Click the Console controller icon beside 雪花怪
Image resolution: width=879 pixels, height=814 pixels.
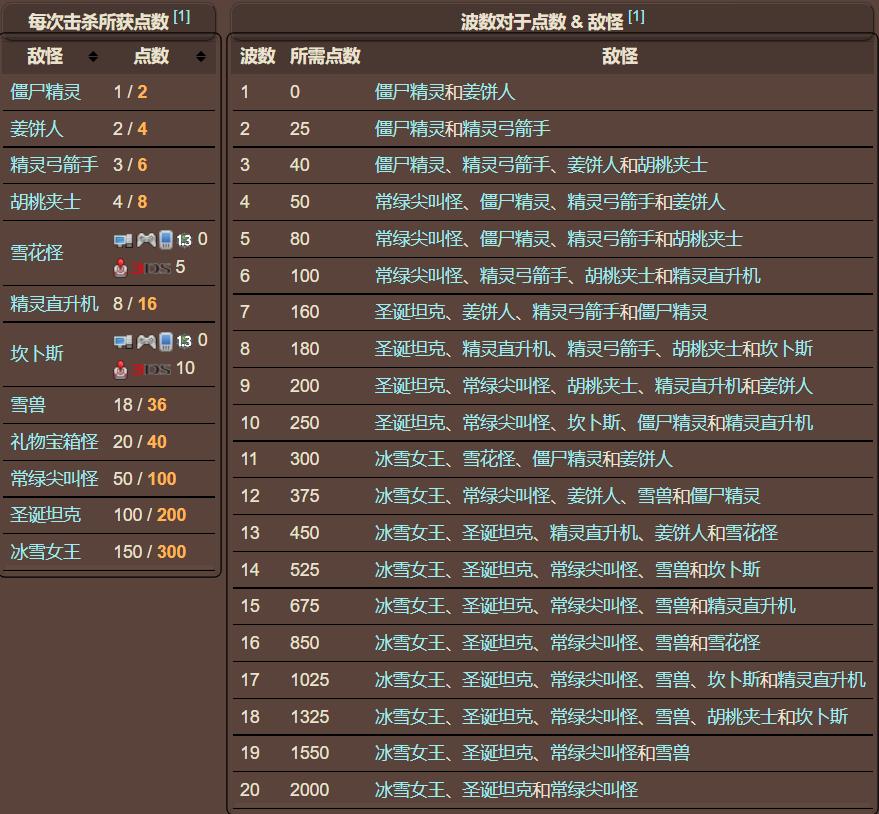coord(146,239)
